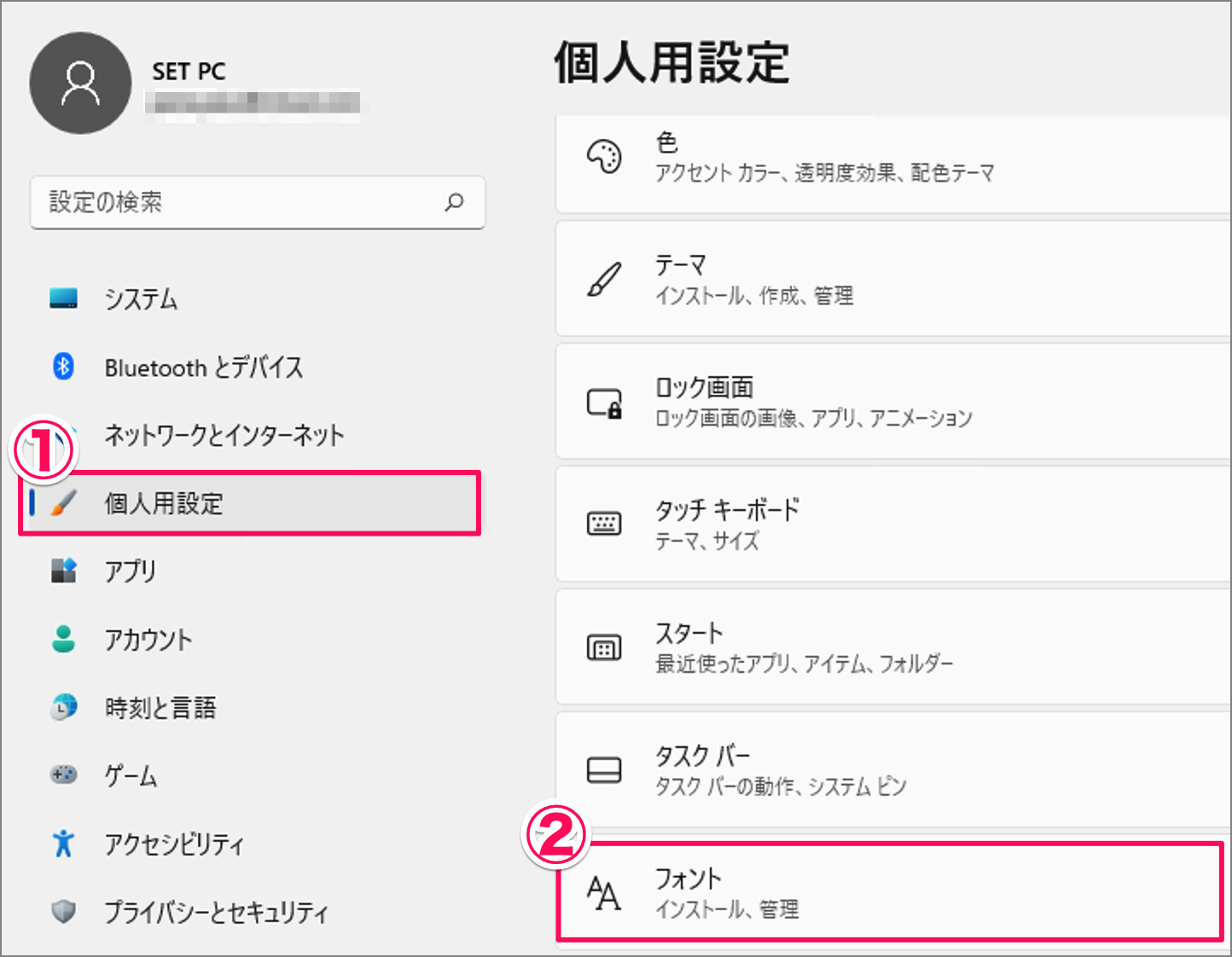The height and width of the screenshot is (957, 1232).
Task: Click the SET PC user avatar
Action: coord(80,83)
